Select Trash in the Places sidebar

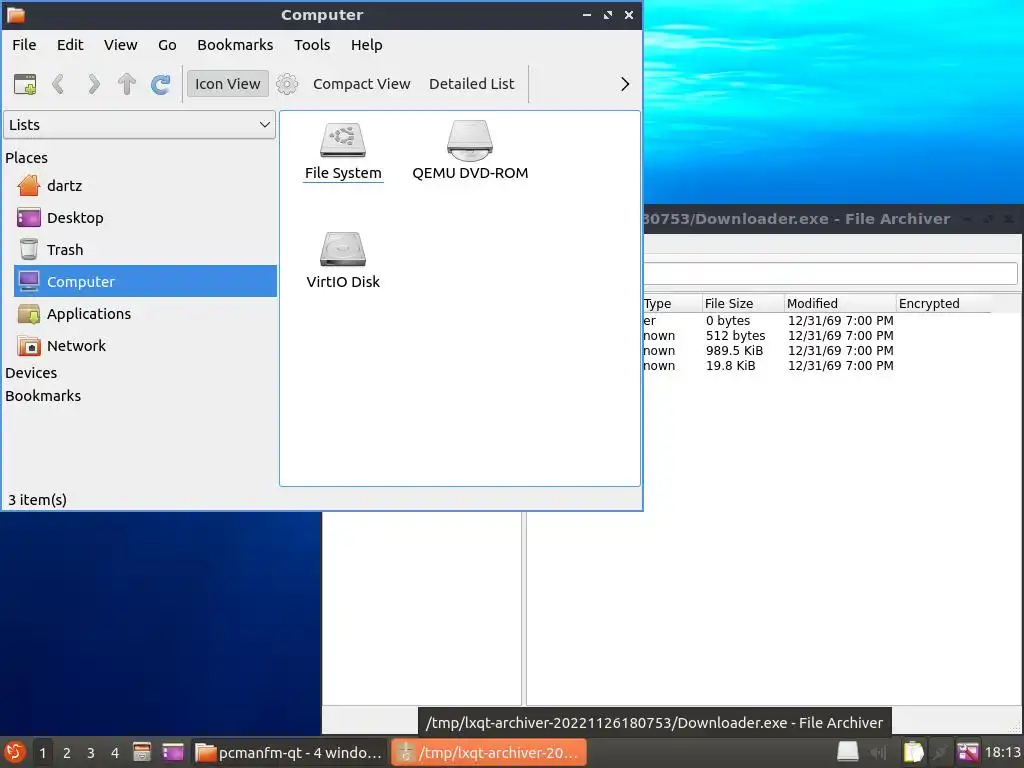(x=145, y=250)
